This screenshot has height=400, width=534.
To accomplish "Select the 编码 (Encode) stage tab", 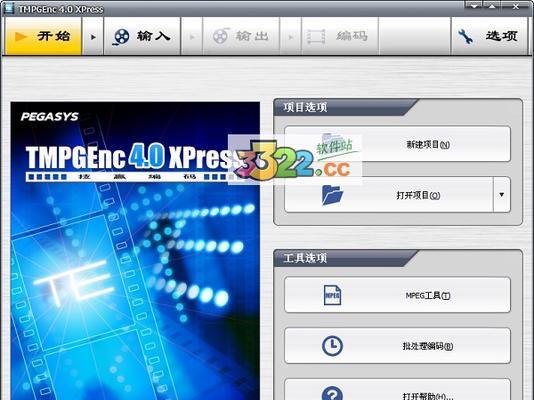I will point(340,36).
